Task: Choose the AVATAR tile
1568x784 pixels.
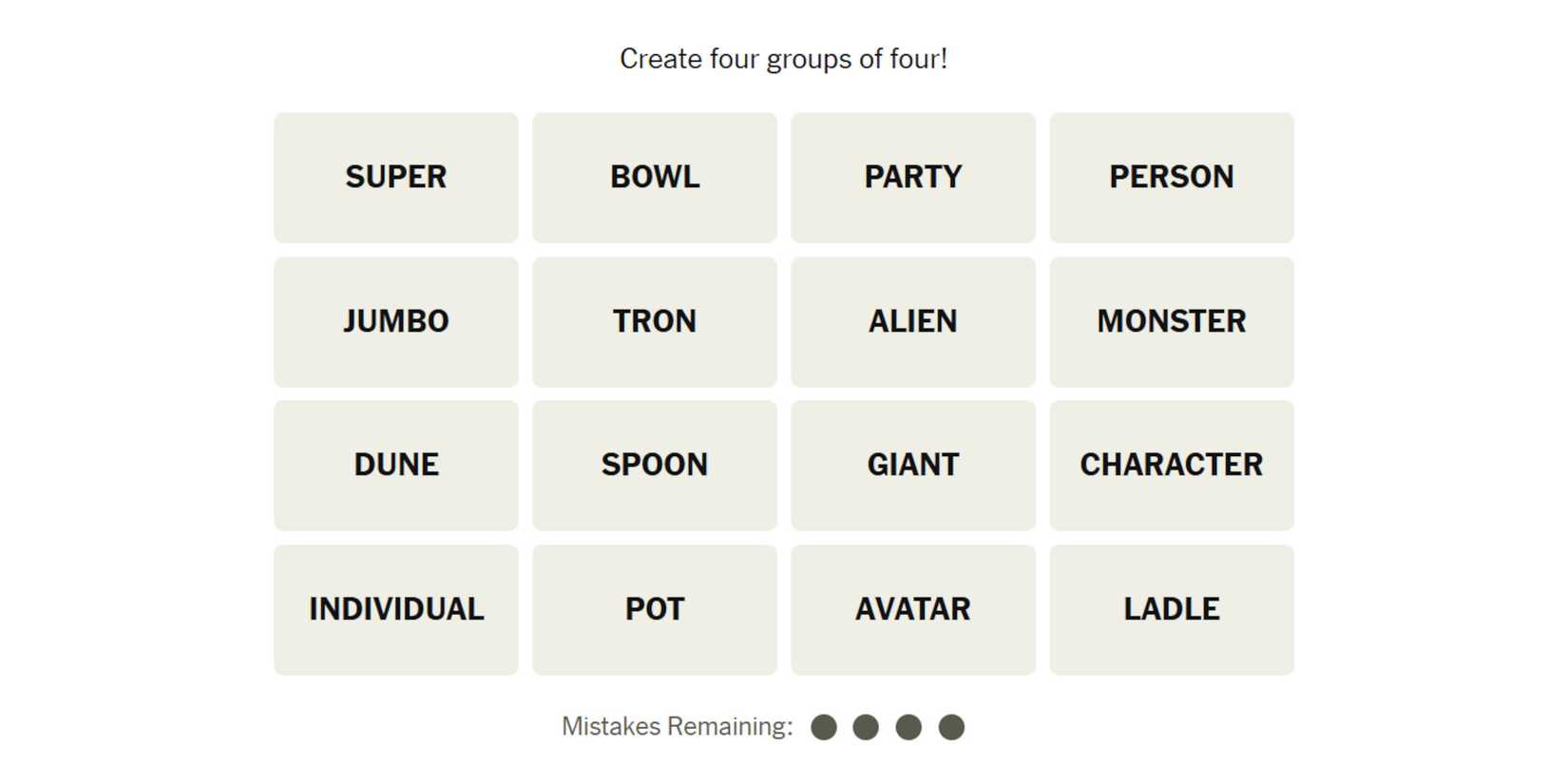Action: point(912,609)
